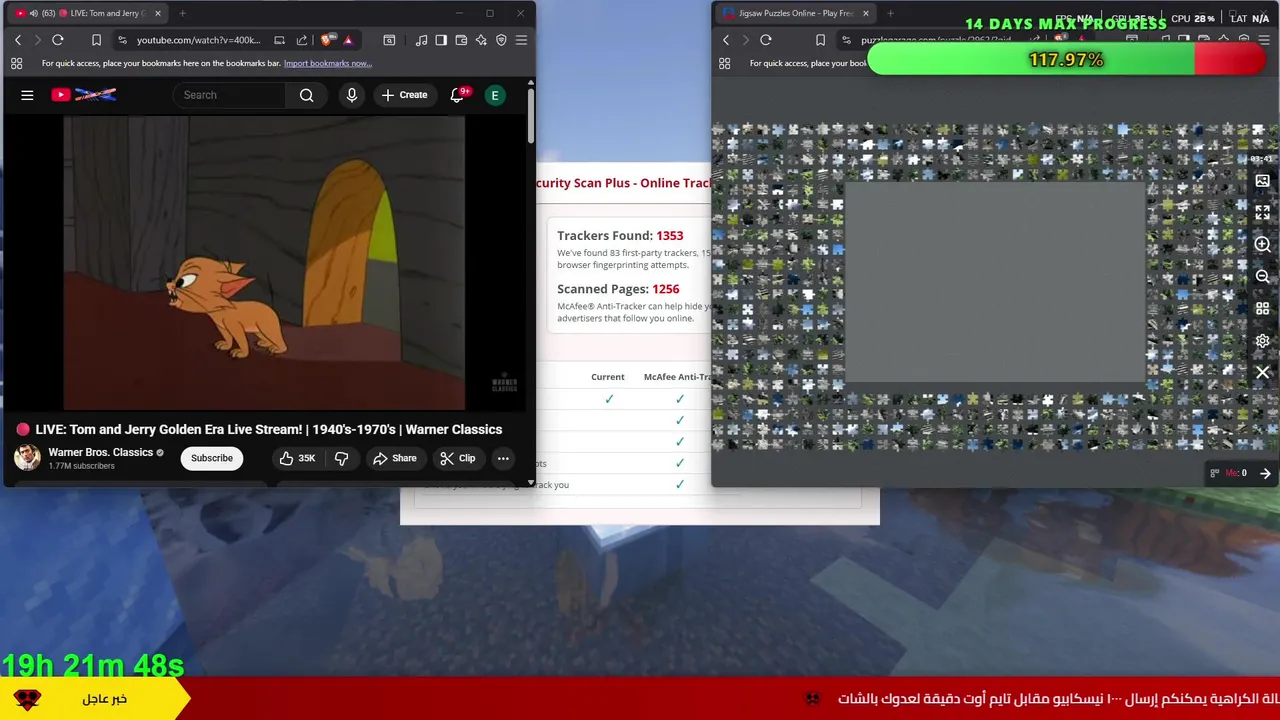Open the Brave Shields lion icon
This screenshot has width=1280, height=720.
point(327,40)
